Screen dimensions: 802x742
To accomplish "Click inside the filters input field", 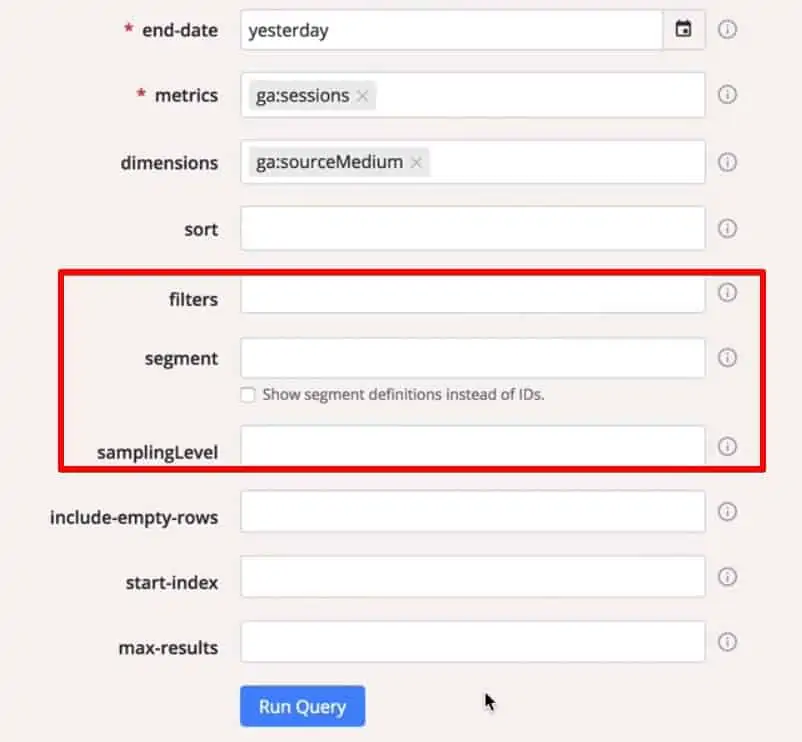I will [x=470, y=292].
